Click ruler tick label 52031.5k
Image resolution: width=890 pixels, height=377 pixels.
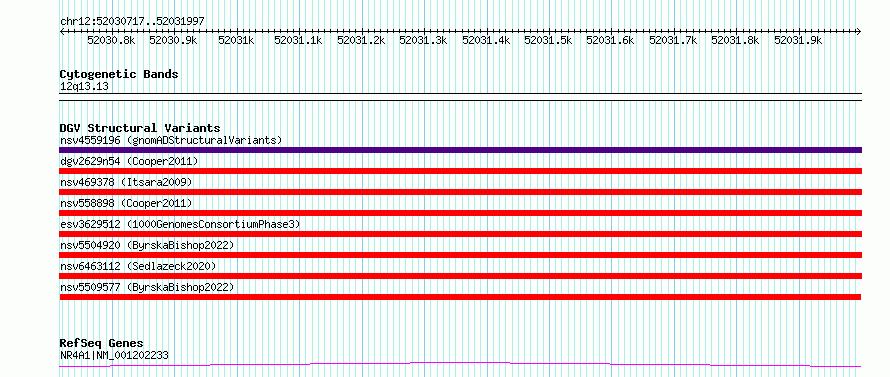(x=548, y=40)
